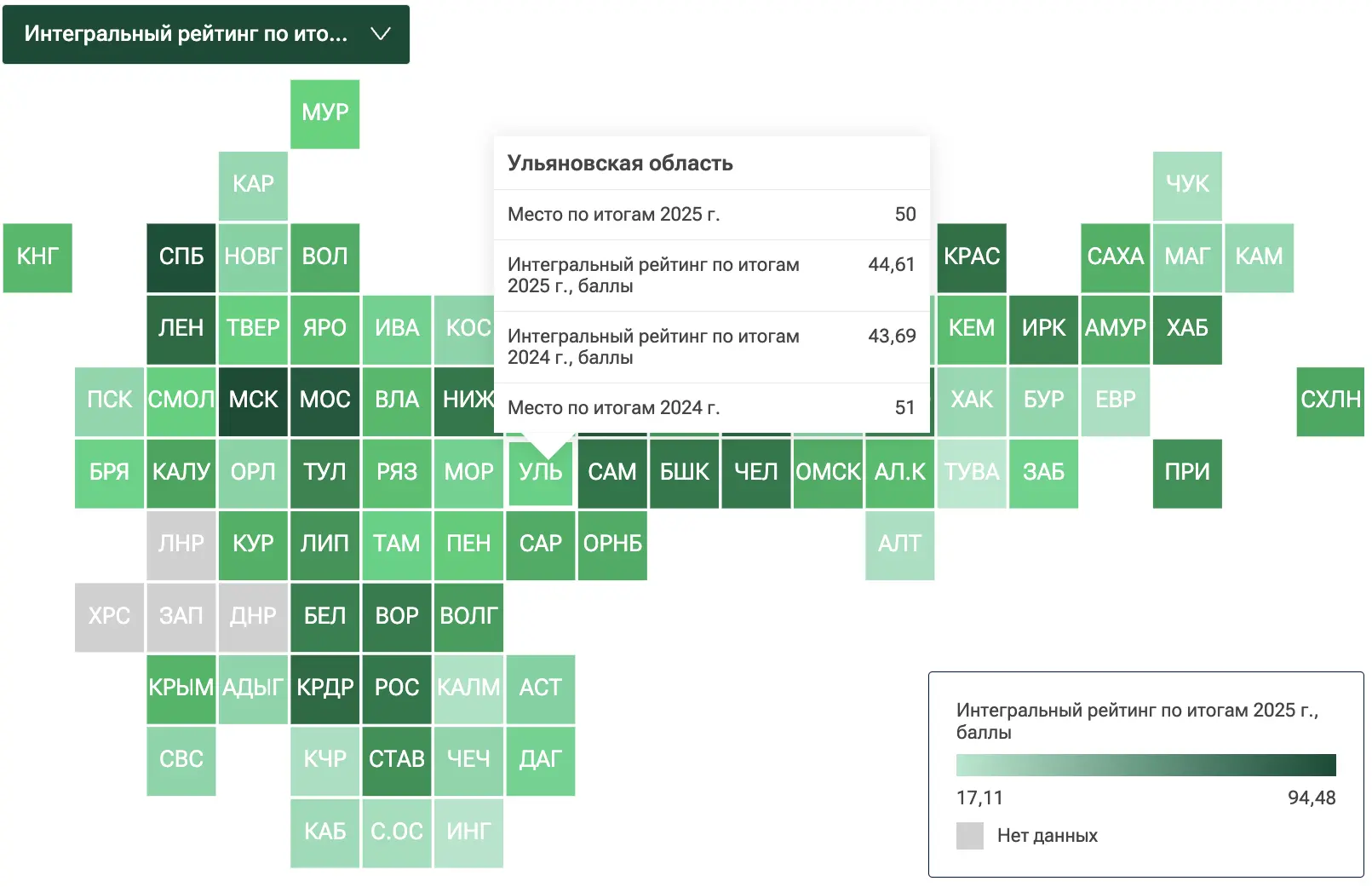Select the ДАГ region tile

[x=540, y=761]
